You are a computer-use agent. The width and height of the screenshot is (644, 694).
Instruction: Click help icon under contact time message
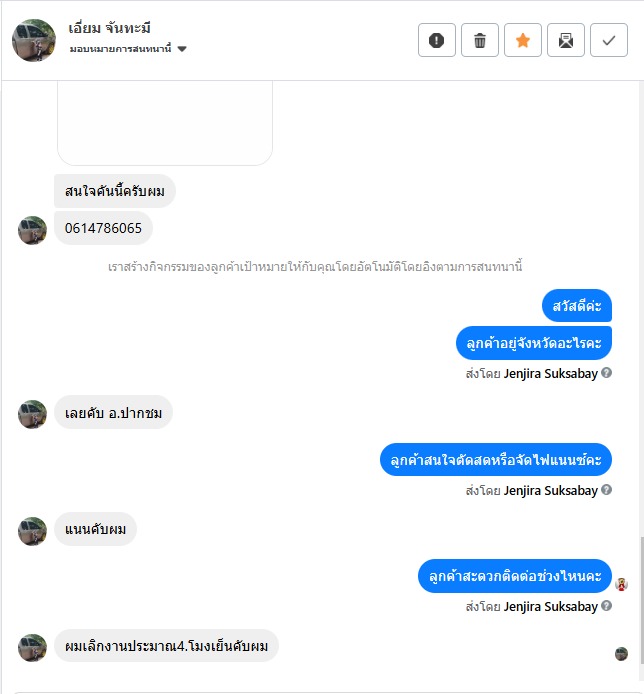[x=606, y=605]
